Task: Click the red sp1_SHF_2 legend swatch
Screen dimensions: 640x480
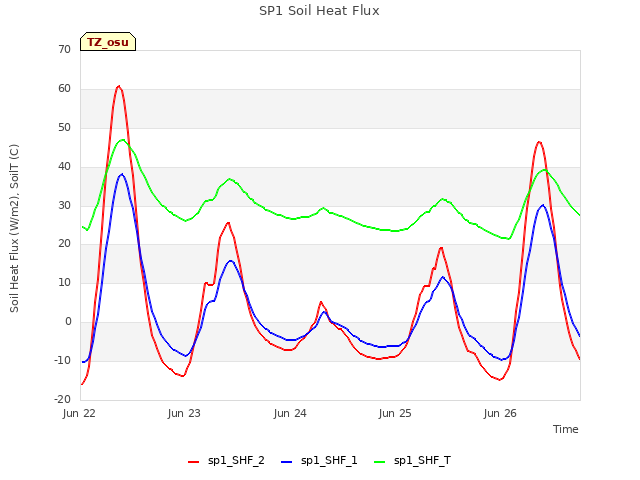Action: [x=193, y=462]
